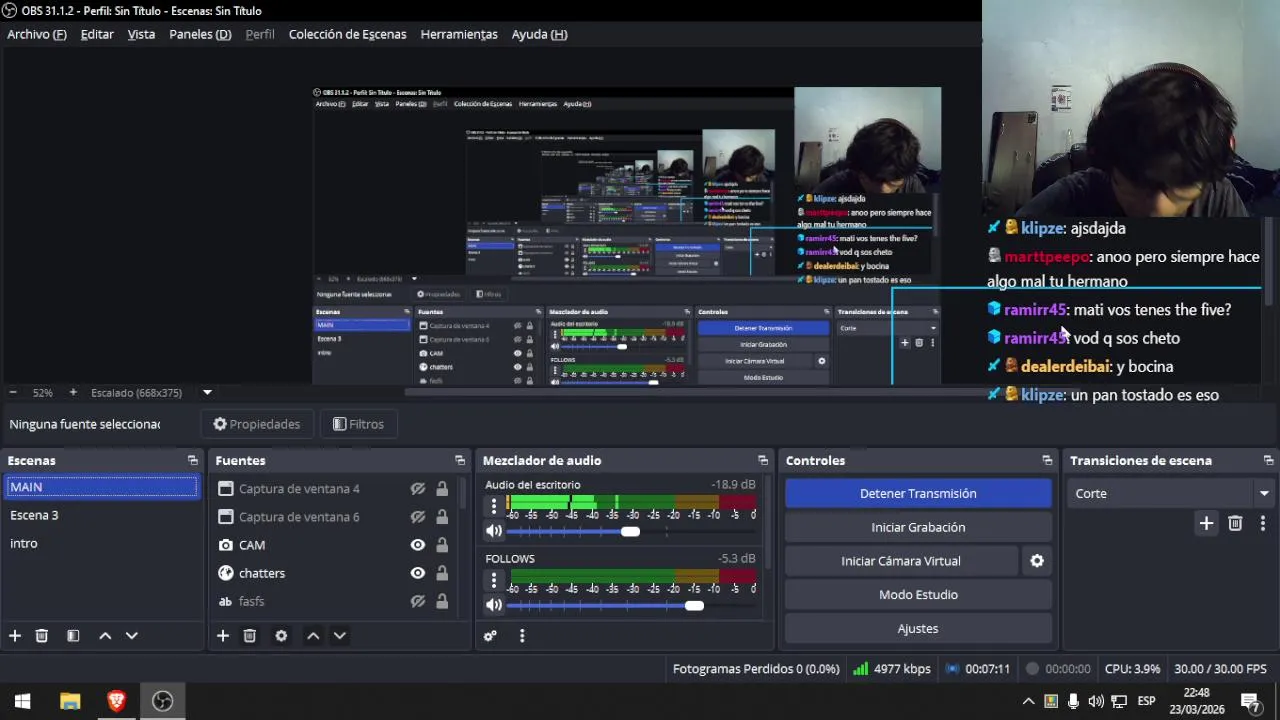
Task: Open virtual camera settings gear
Action: pos(1037,561)
